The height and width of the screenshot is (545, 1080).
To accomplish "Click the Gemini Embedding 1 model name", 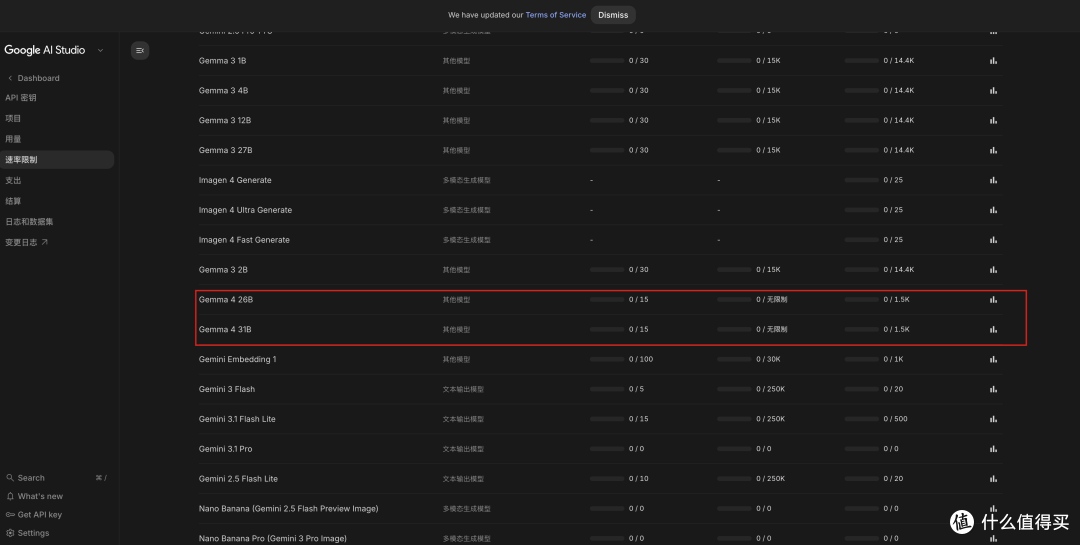I will coord(238,359).
